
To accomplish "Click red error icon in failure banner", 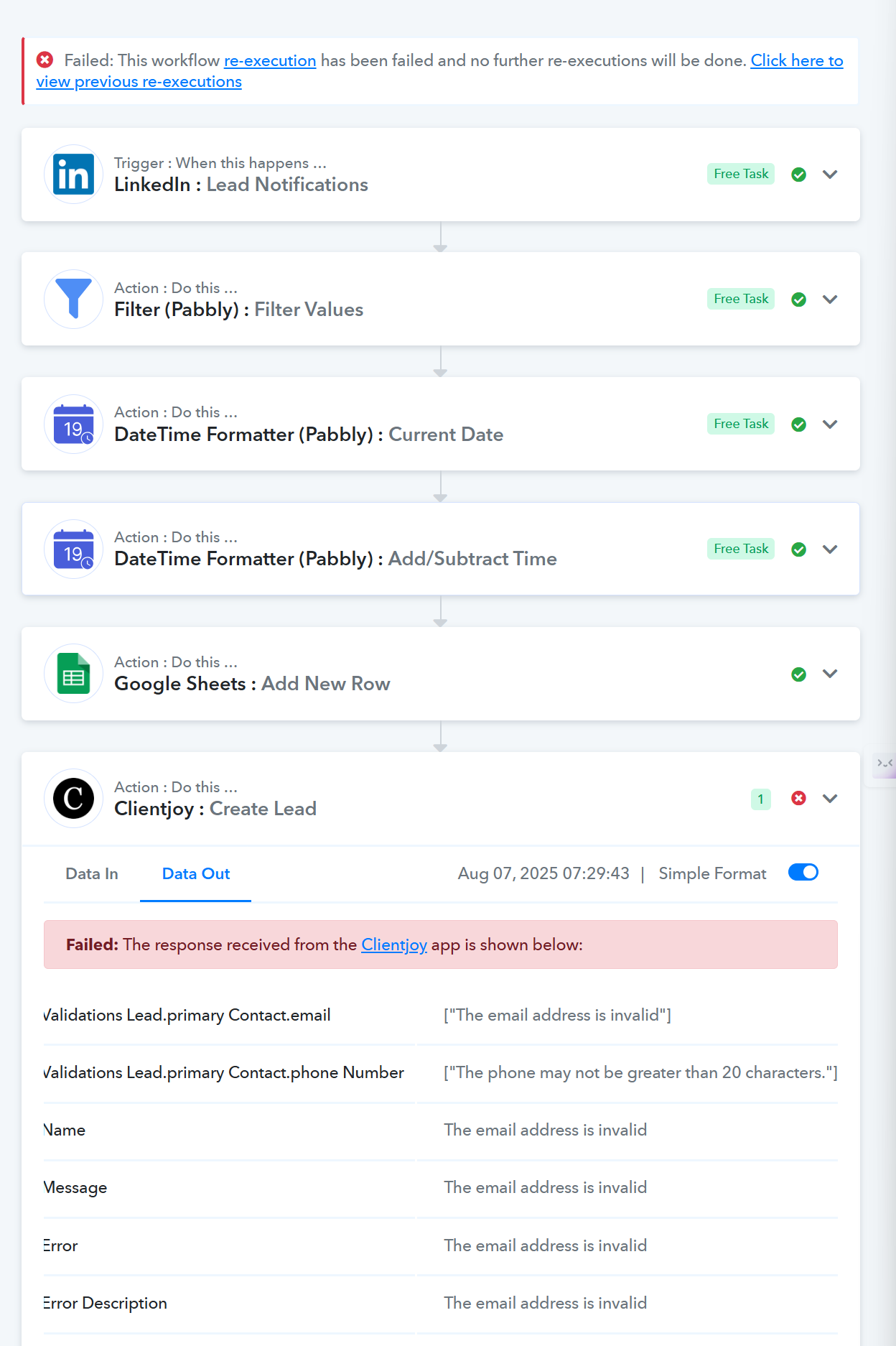I will [x=45, y=60].
